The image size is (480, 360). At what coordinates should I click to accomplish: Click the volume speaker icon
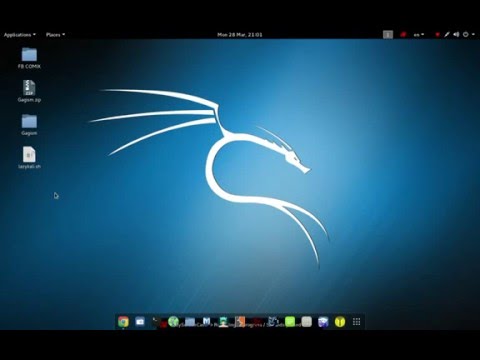[456, 35]
